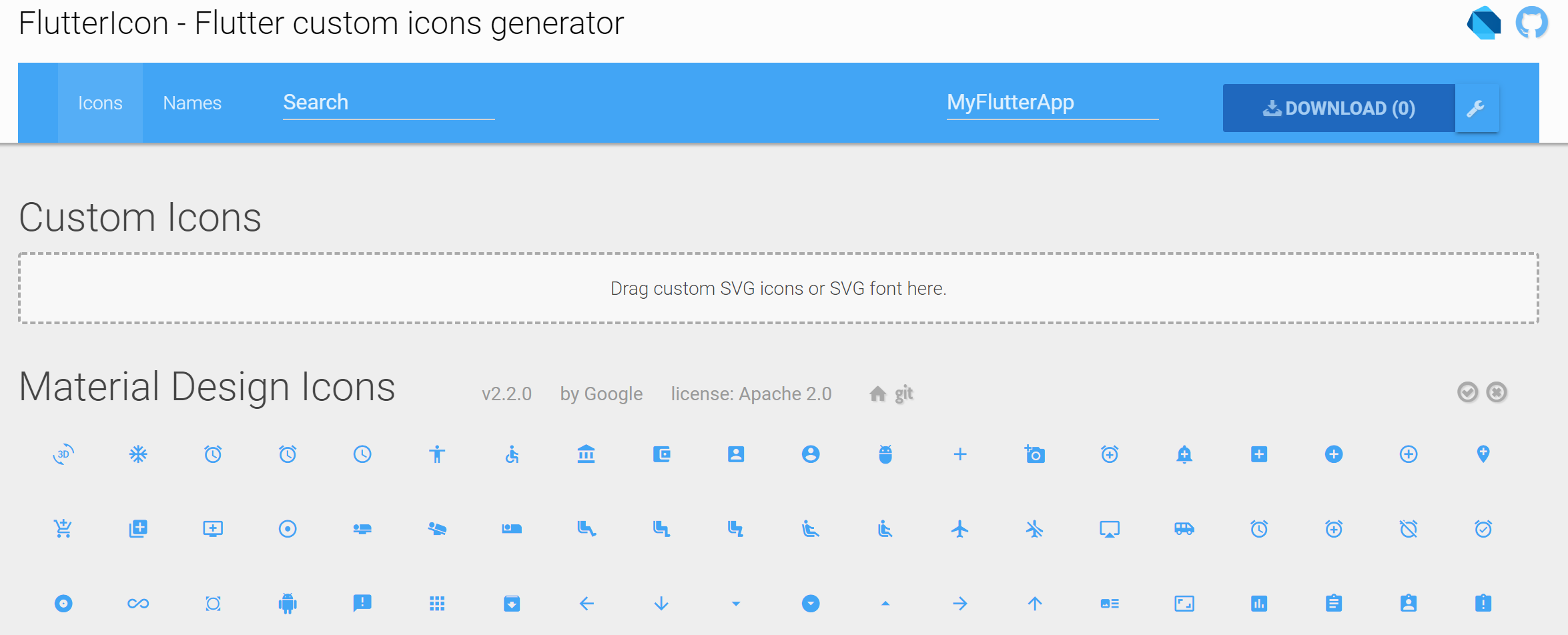Click the DOWNLOAD (0) button
Viewport: 1568px width, 635px height.
(1338, 108)
